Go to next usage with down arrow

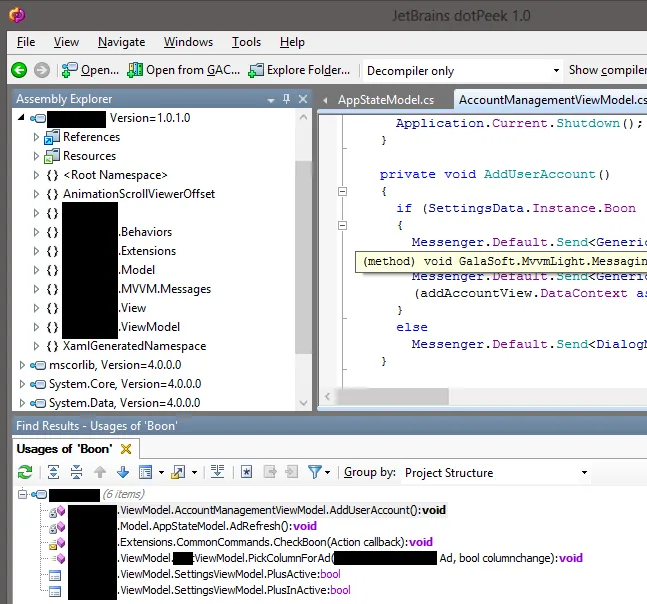(123, 472)
